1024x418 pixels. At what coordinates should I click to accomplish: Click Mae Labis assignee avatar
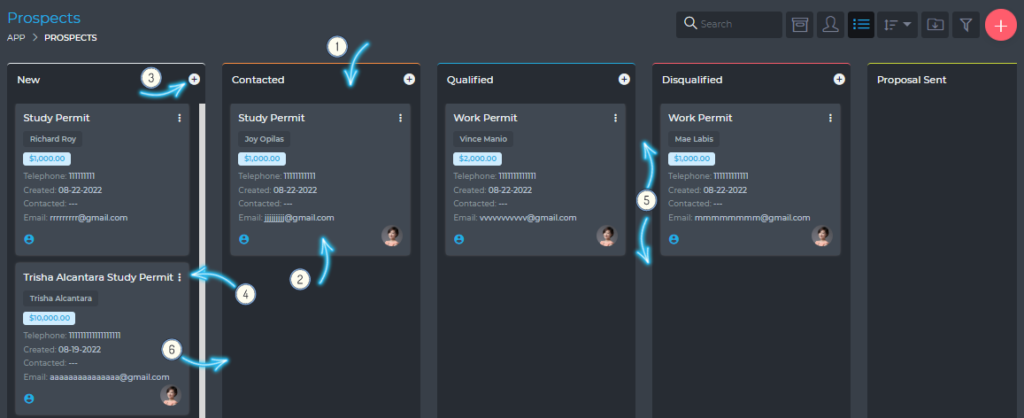coord(821,236)
